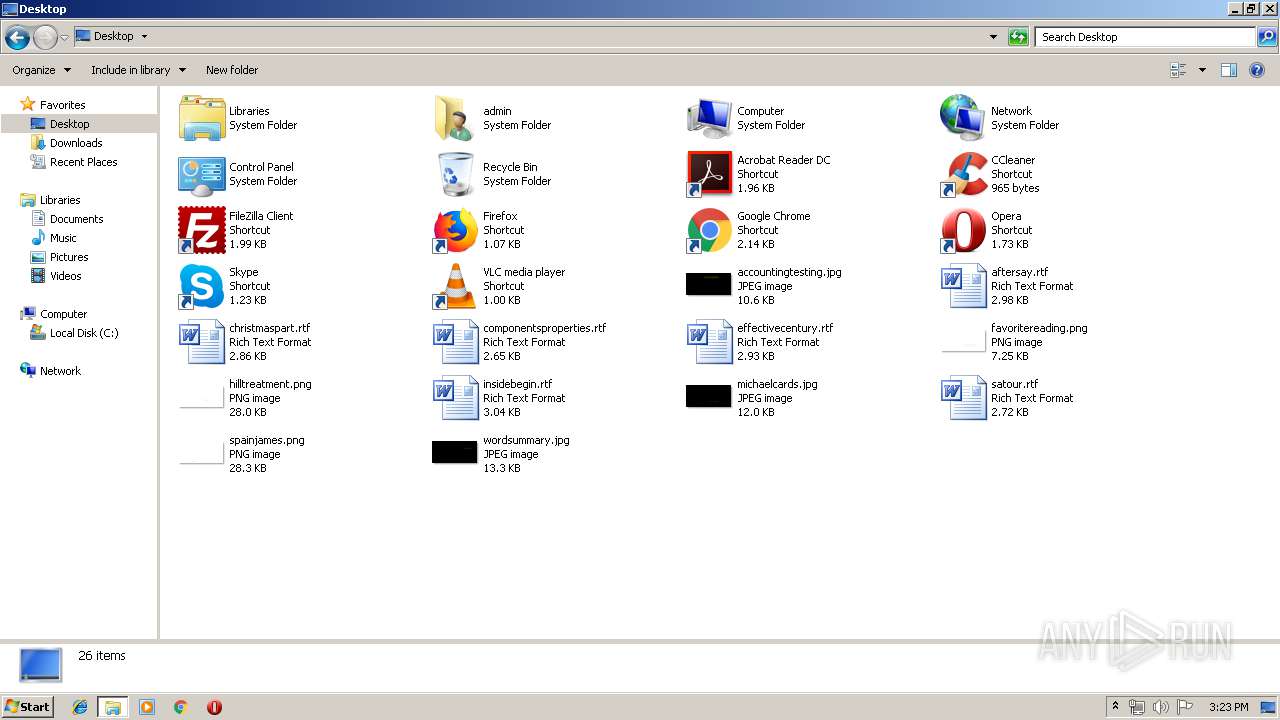1280x720 pixels.
Task: Select Network in the navigation pane
Action: [51, 371]
